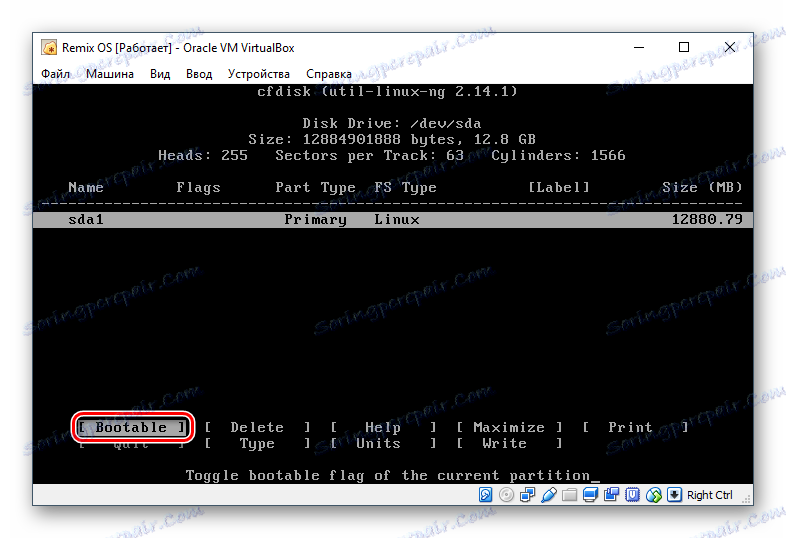This screenshot has height=538, width=786.
Task: Open the Ввод menu
Action: [199, 74]
